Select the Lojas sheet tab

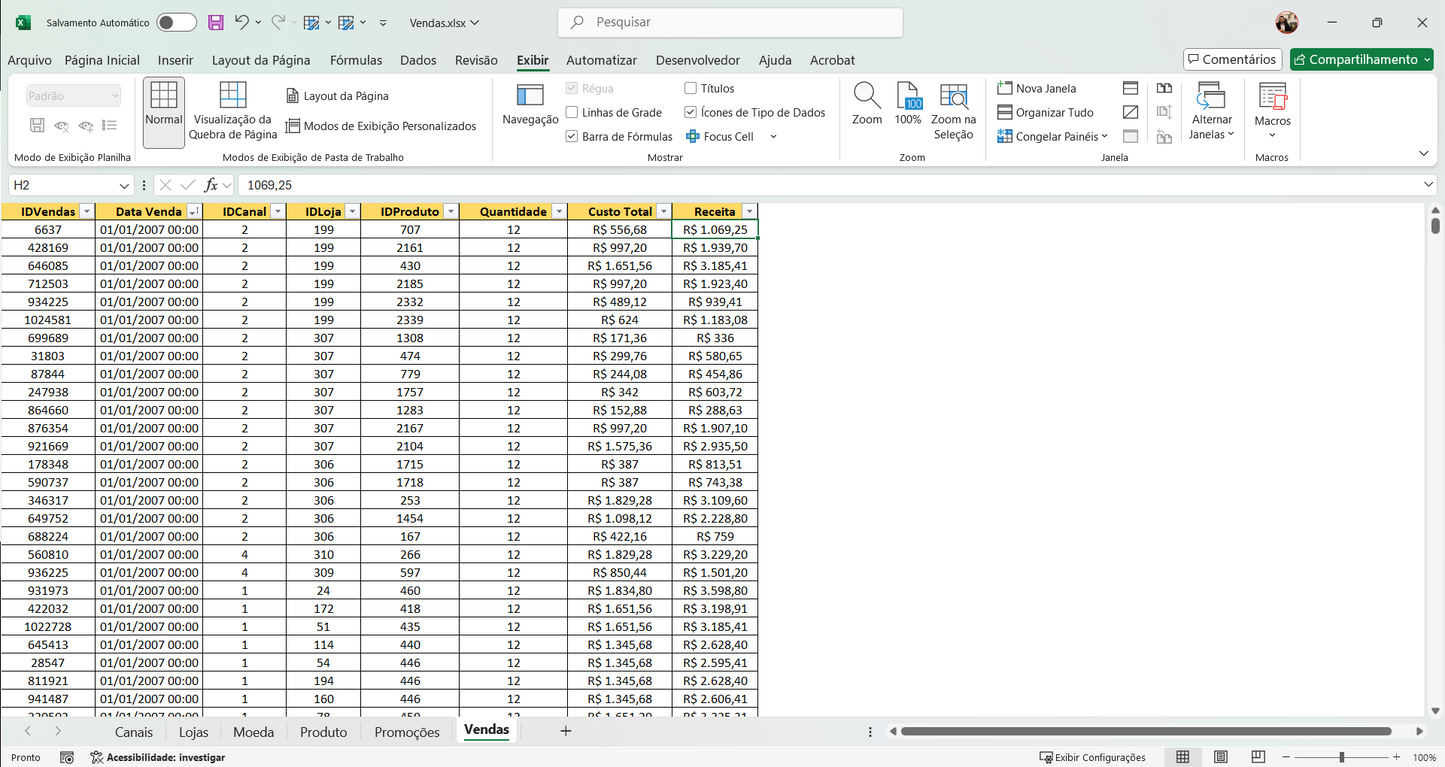coord(193,731)
